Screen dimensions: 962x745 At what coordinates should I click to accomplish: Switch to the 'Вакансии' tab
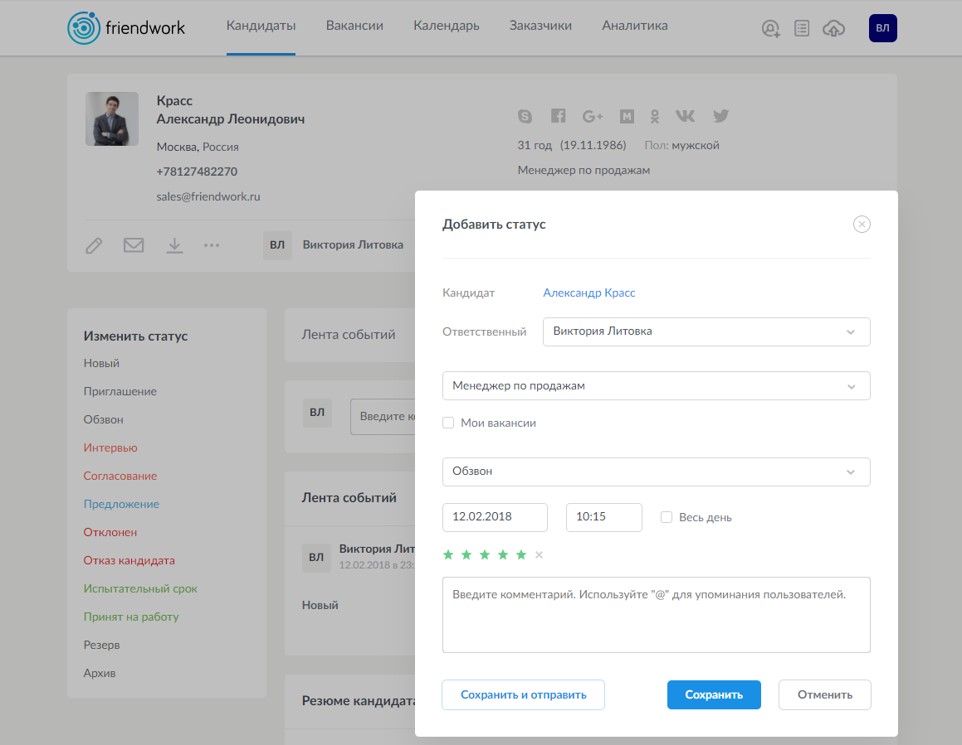pos(354,27)
